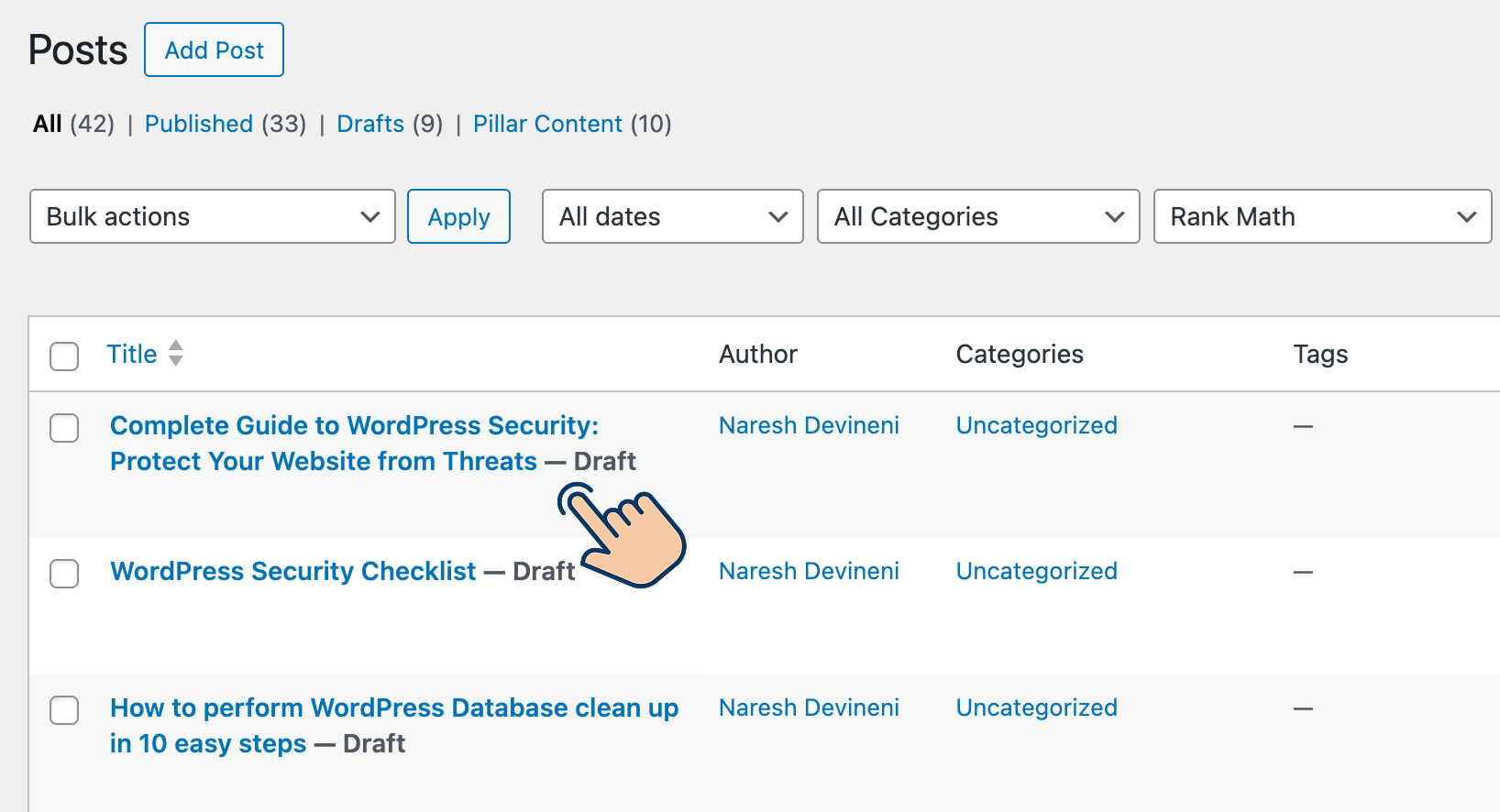This screenshot has height=812, width=1500.
Task: Tick the WordPress Security Checklist checkbox
Action: point(64,573)
